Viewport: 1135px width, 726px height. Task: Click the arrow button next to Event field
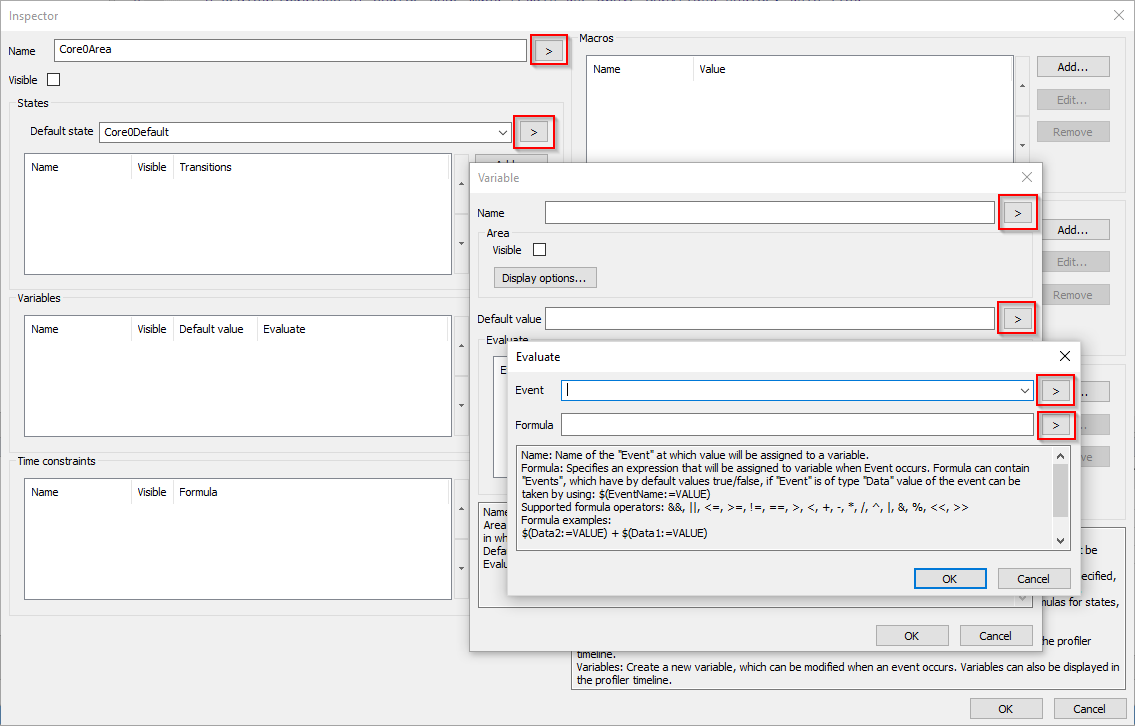tap(1056, 390)
